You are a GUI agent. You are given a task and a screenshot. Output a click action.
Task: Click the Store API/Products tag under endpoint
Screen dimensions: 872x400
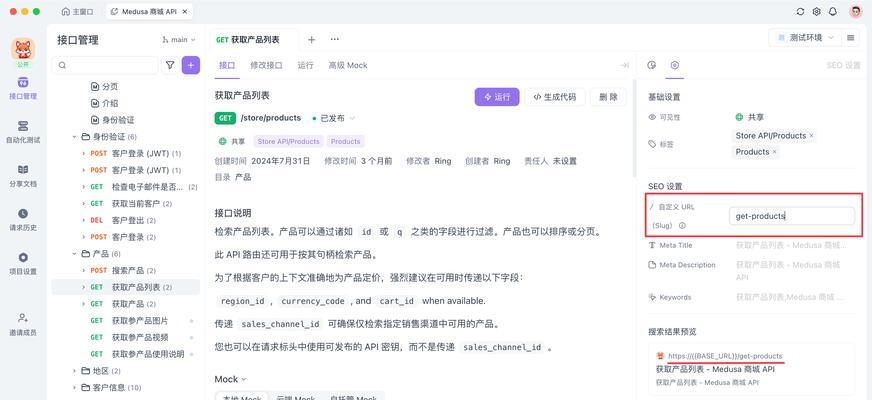point(289,141)
